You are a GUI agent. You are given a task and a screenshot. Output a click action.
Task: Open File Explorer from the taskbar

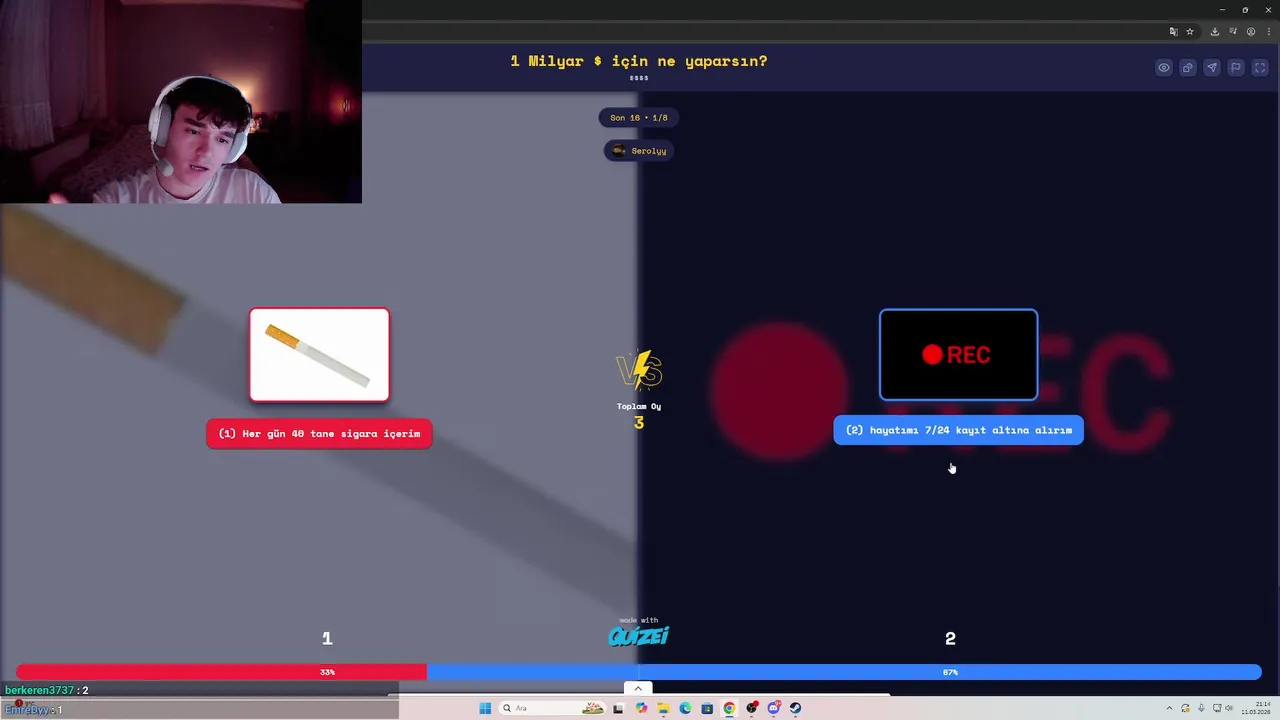tap(663, 708)
